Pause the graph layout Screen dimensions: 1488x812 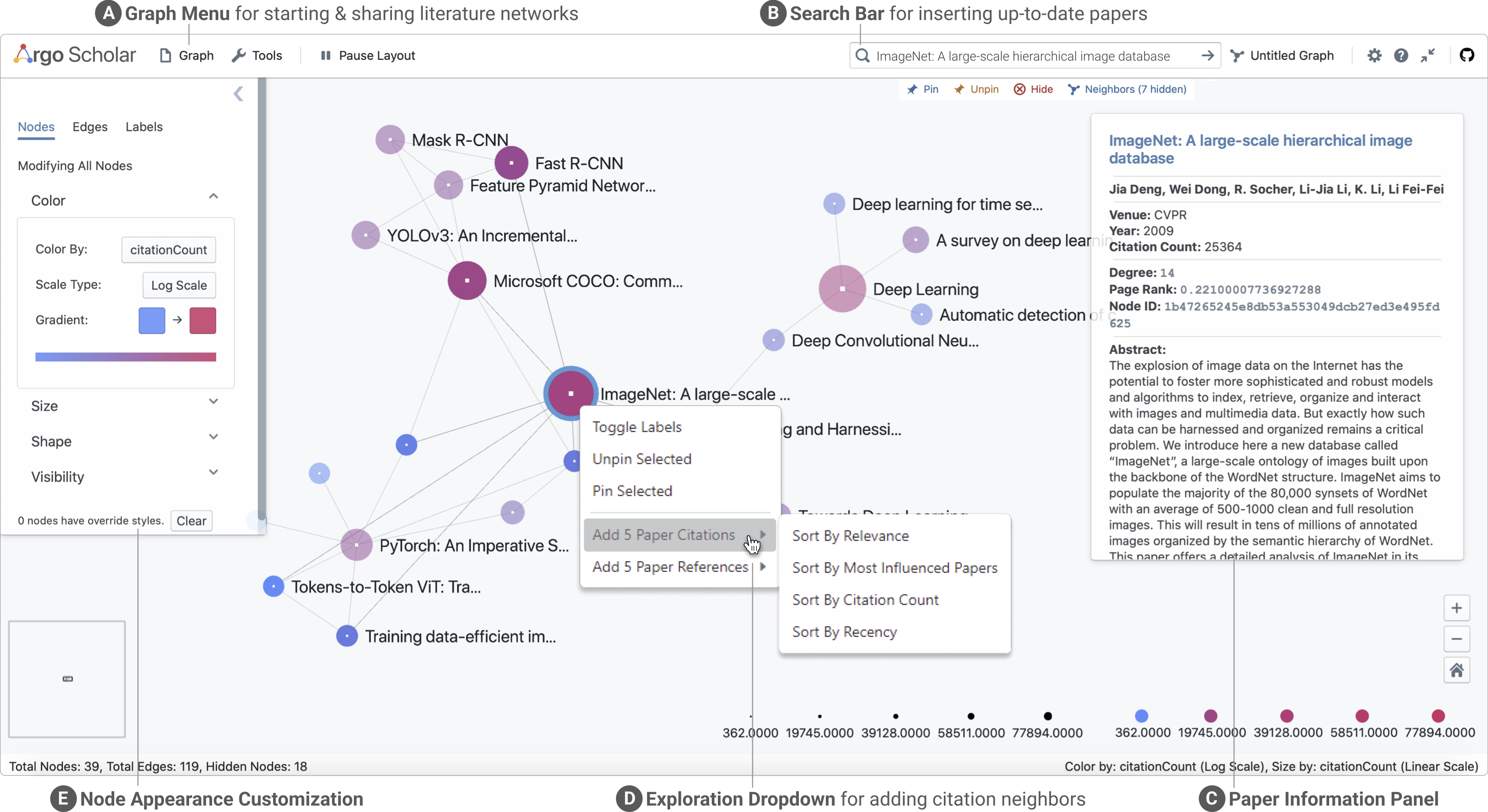367,55
